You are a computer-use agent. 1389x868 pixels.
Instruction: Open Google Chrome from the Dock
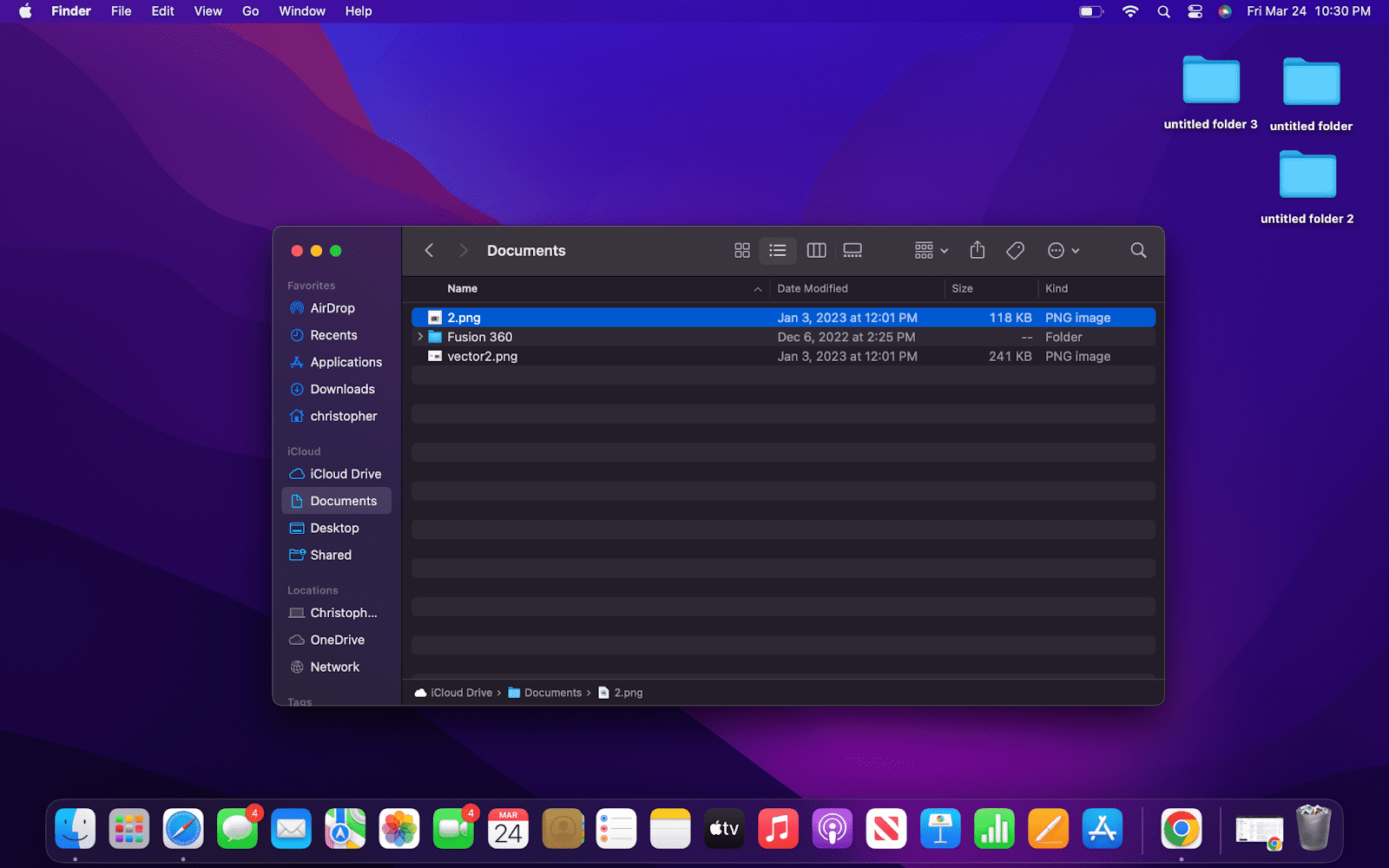(1182, 830)
